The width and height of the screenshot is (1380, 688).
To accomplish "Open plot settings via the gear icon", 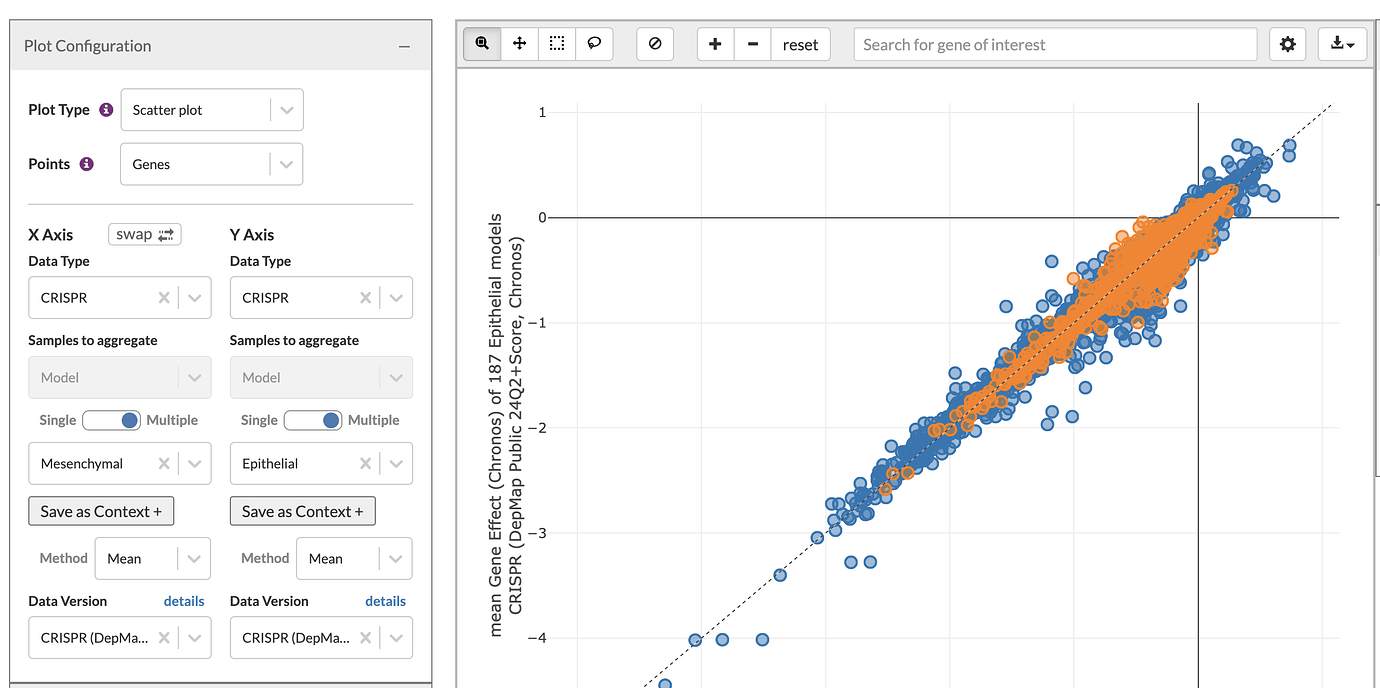I will pyautogui.click(x=1287, y=43).
